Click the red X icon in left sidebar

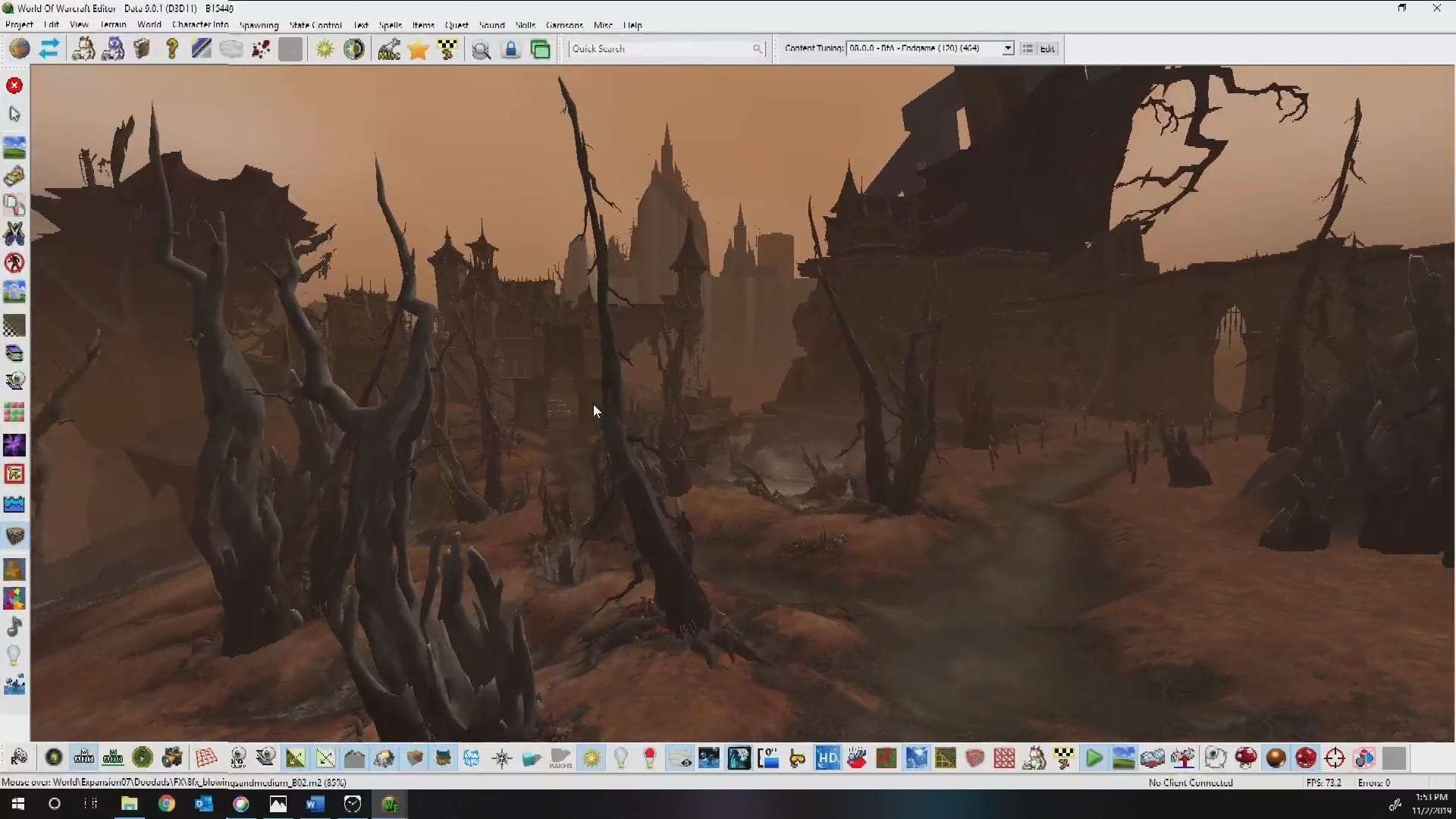14,86
